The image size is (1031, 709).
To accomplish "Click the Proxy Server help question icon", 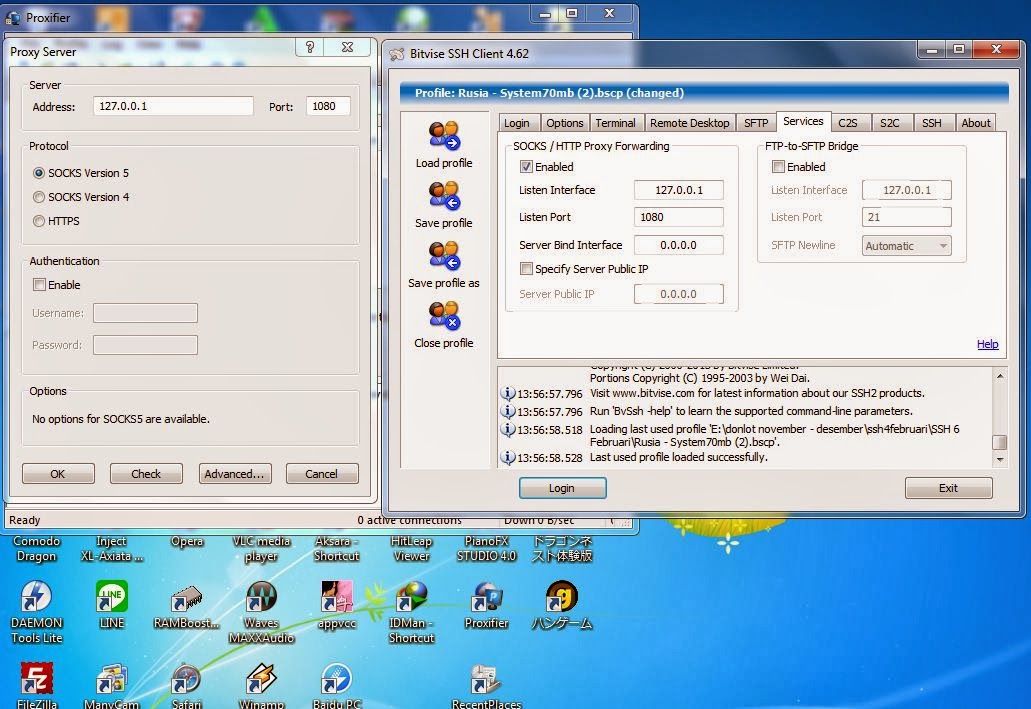I will point(310,47).
